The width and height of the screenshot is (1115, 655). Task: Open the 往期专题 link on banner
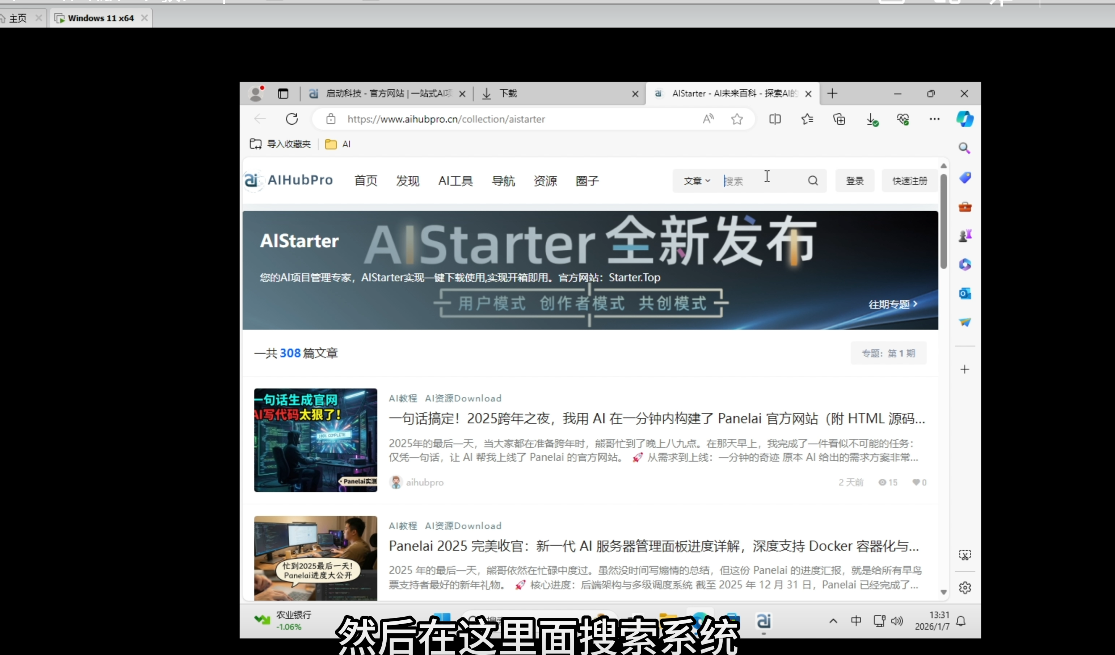892,304
